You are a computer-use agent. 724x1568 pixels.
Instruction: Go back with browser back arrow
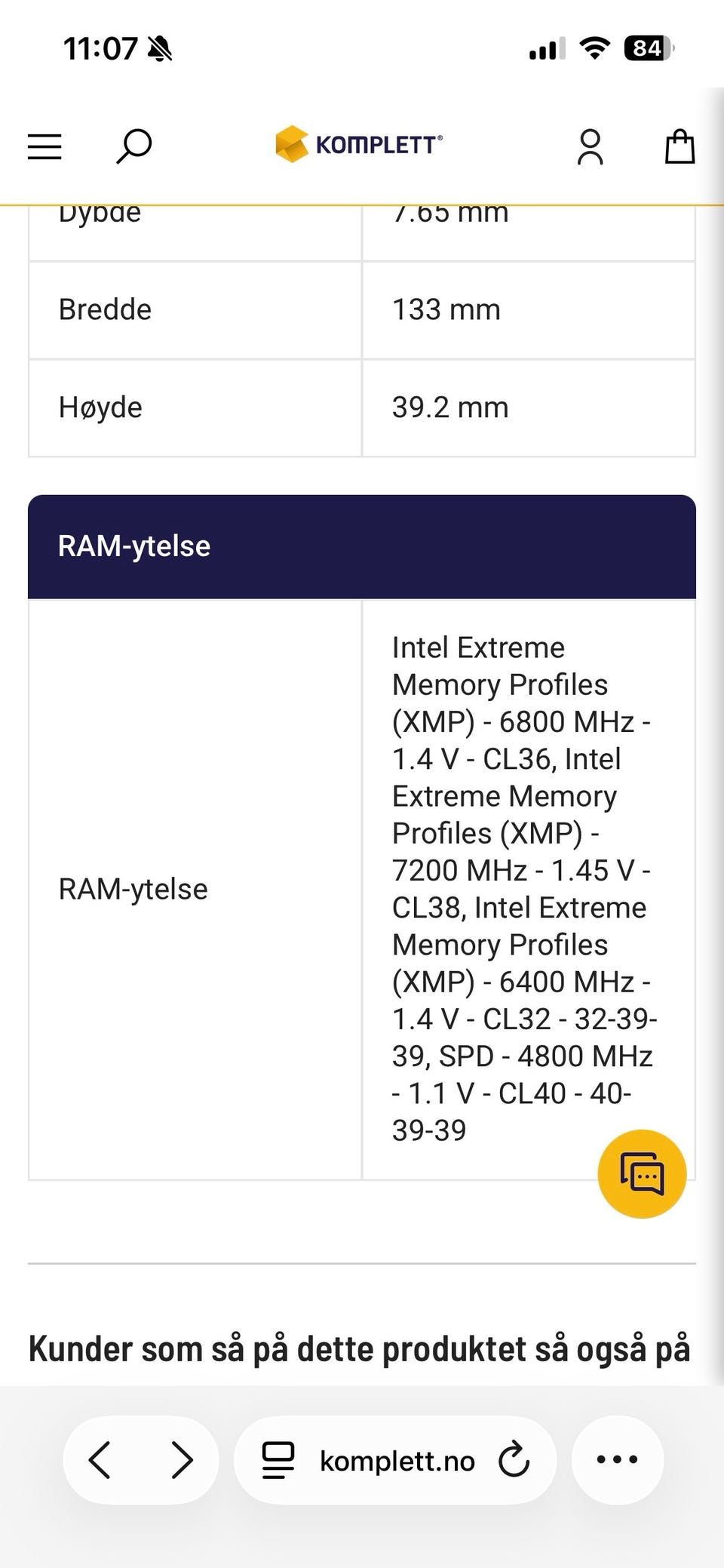(100, 1459)
